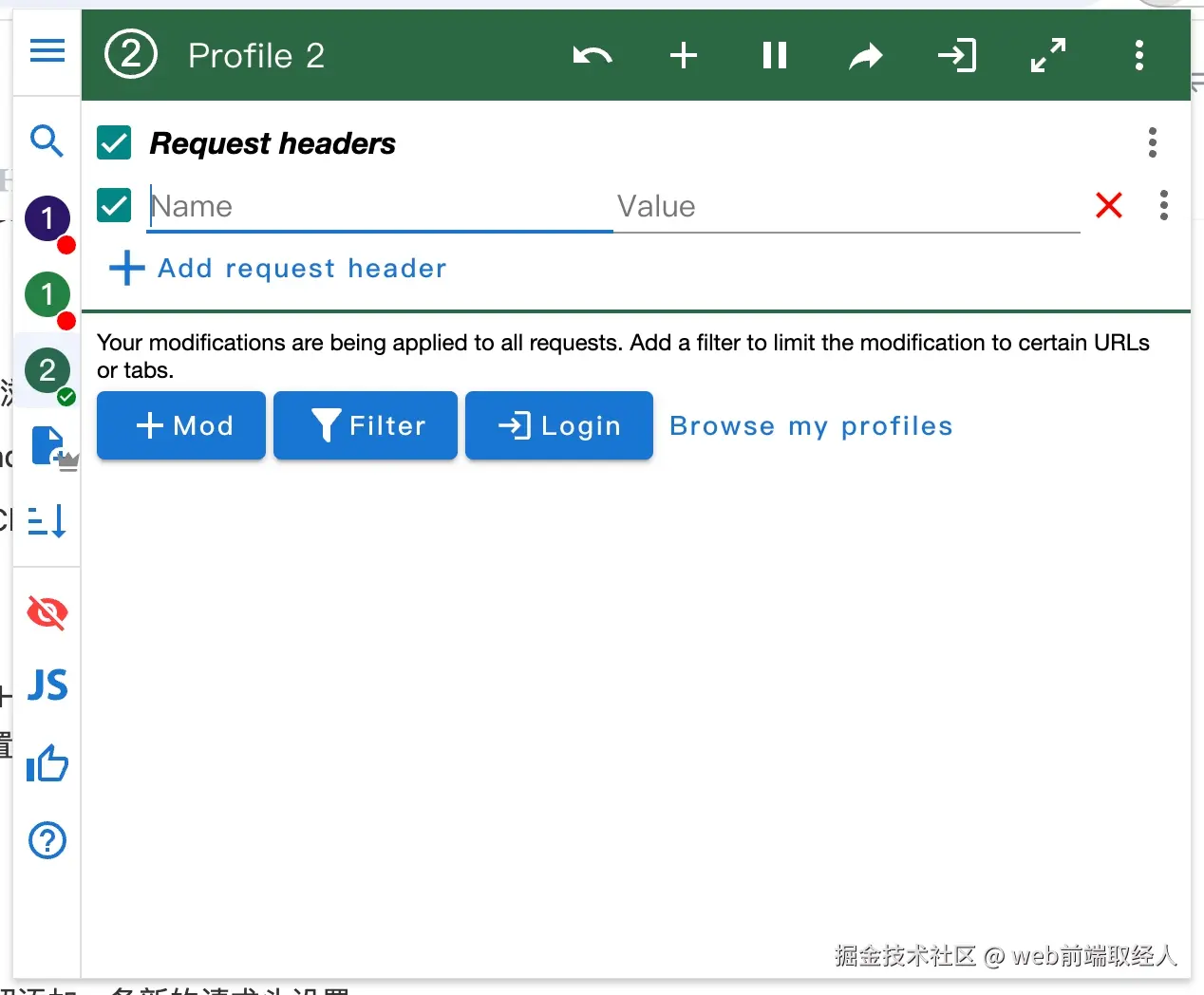Toggle the header row checkbox

click(114, 205)
